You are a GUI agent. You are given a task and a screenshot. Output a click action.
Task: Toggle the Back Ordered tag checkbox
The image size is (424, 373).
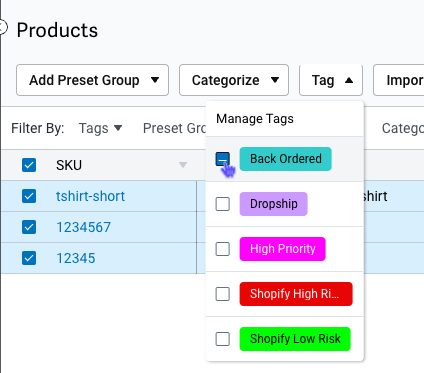[x=222, y=159]
